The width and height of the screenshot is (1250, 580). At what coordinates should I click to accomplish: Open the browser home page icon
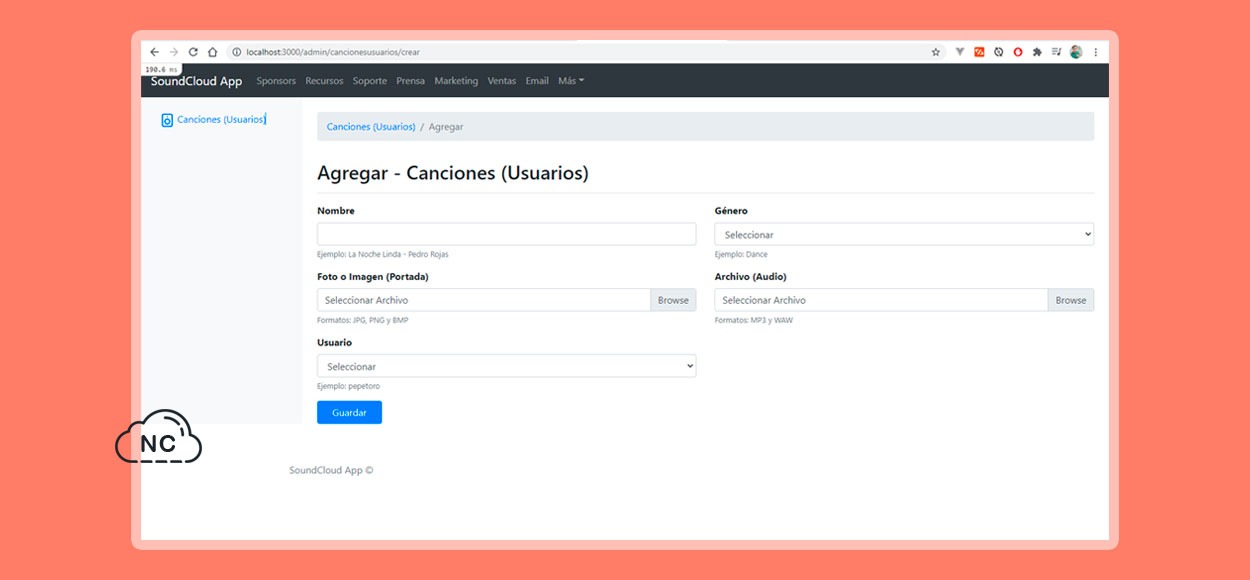click(212, 52)
